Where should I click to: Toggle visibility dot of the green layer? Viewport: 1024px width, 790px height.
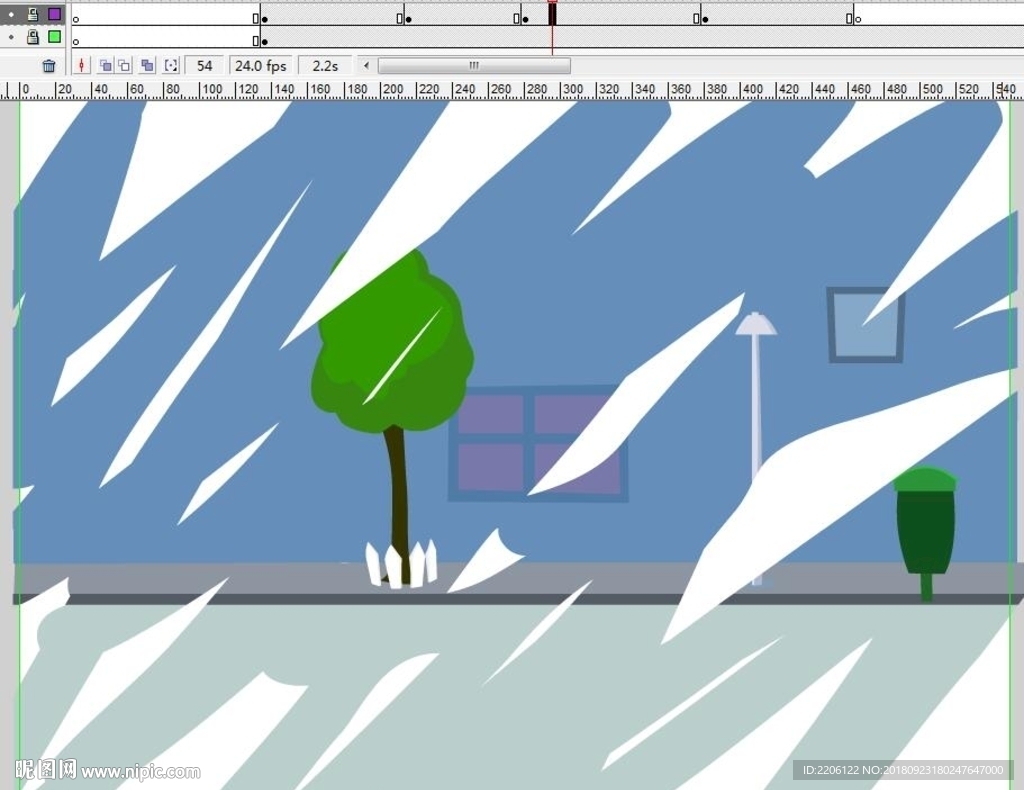click(11, 37)
